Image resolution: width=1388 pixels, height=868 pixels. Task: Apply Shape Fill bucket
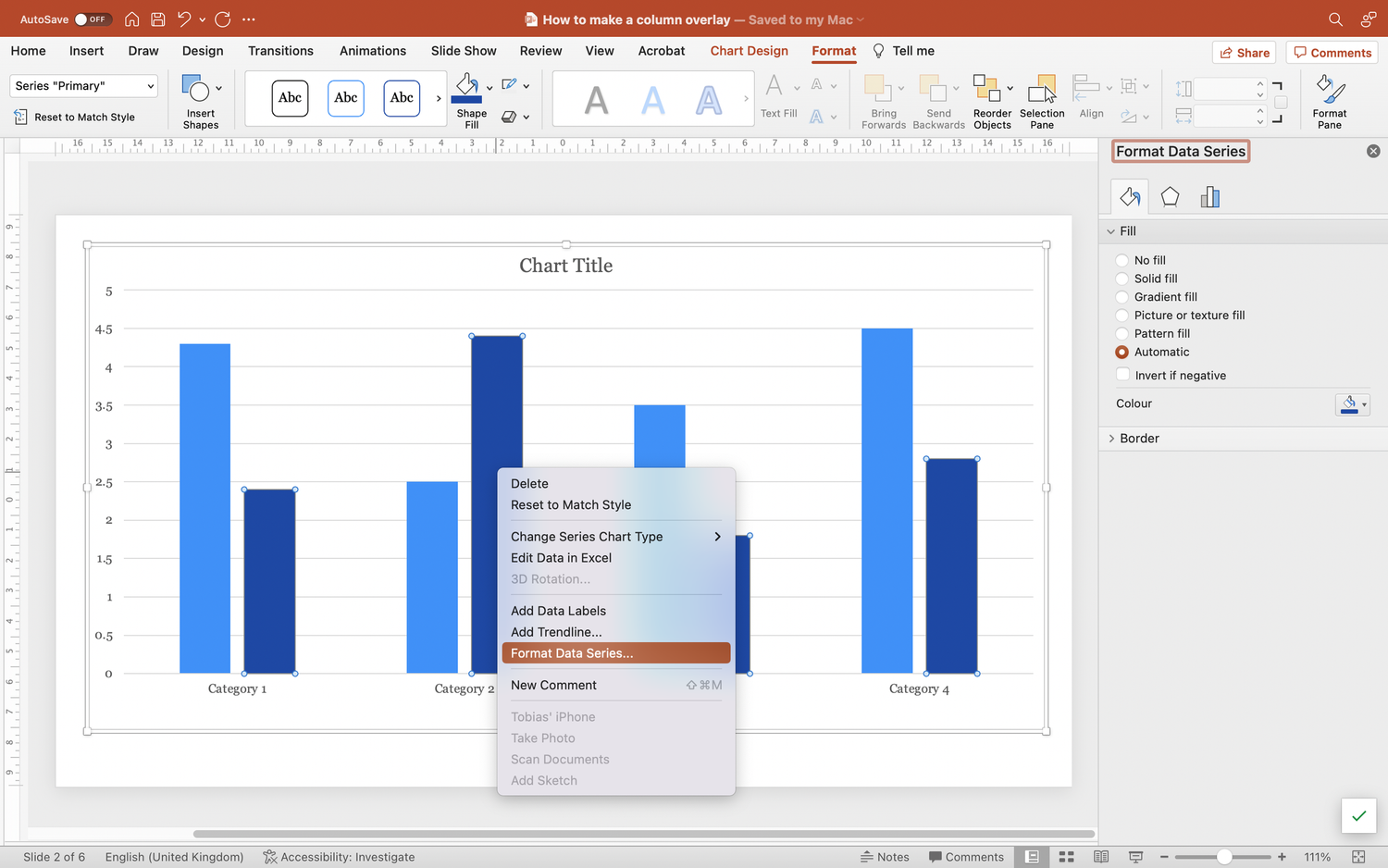[x=468, y=90]
